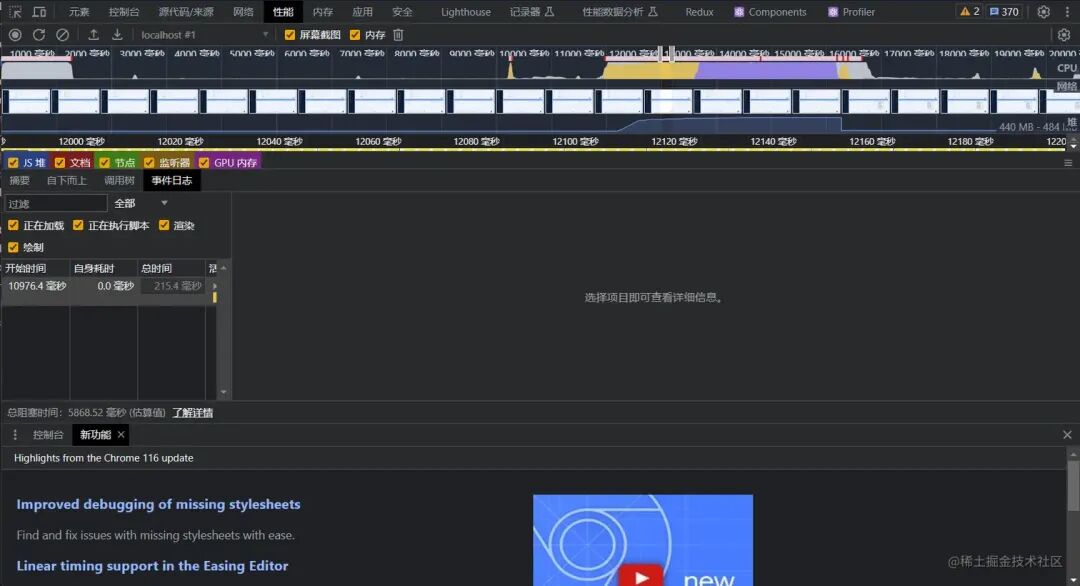Upload a profile with the load icon
This screenshot has height=586, width=1080.
(94, 34)
